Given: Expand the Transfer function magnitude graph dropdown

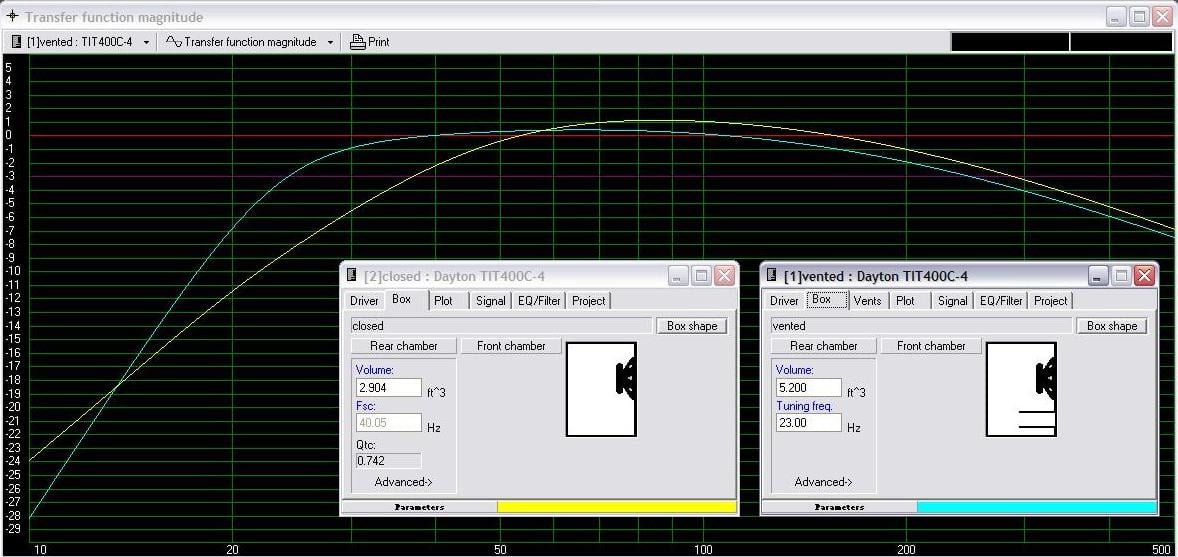Looking at the screenshot, I should click(x=330, y=42).
